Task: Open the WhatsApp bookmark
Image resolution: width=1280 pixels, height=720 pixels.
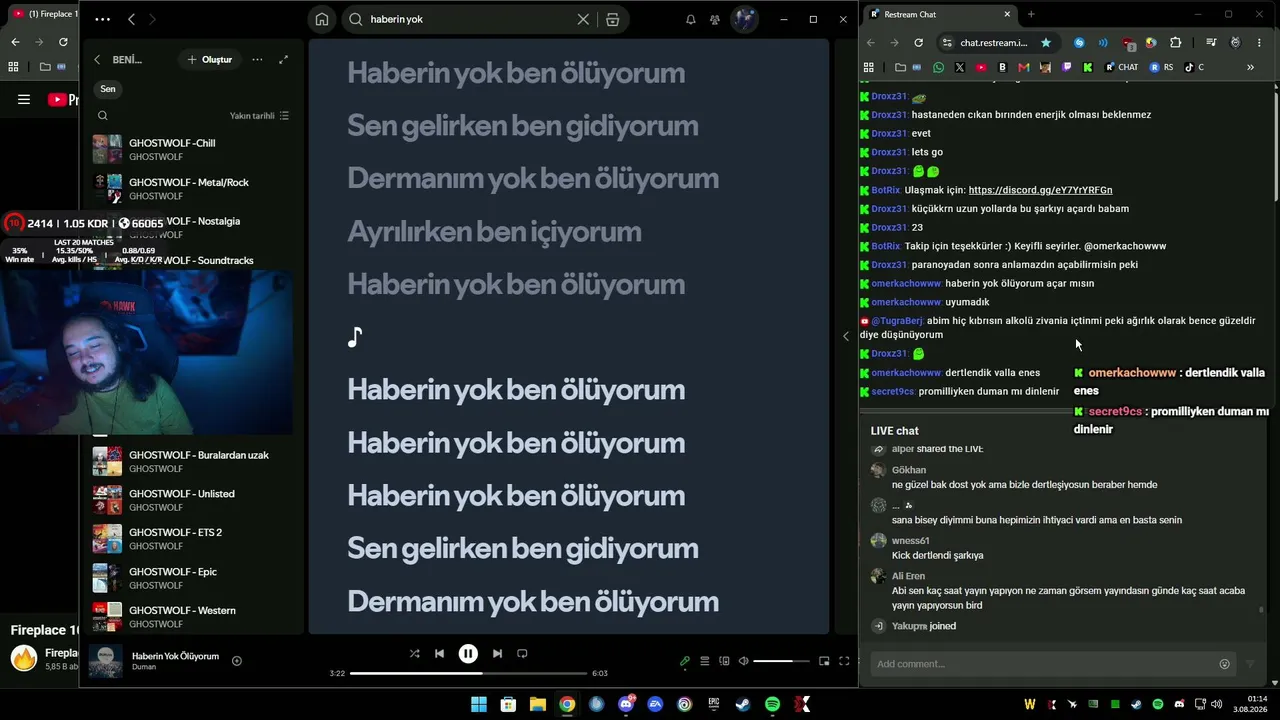Action: tap(938, 67)
